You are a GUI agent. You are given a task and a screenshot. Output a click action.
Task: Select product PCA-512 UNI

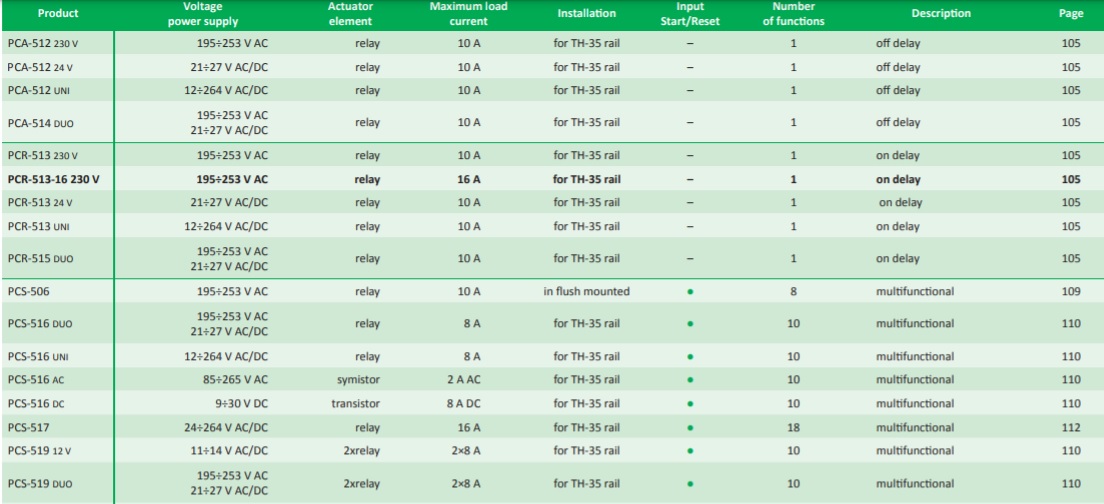click(x=38, y=90)
